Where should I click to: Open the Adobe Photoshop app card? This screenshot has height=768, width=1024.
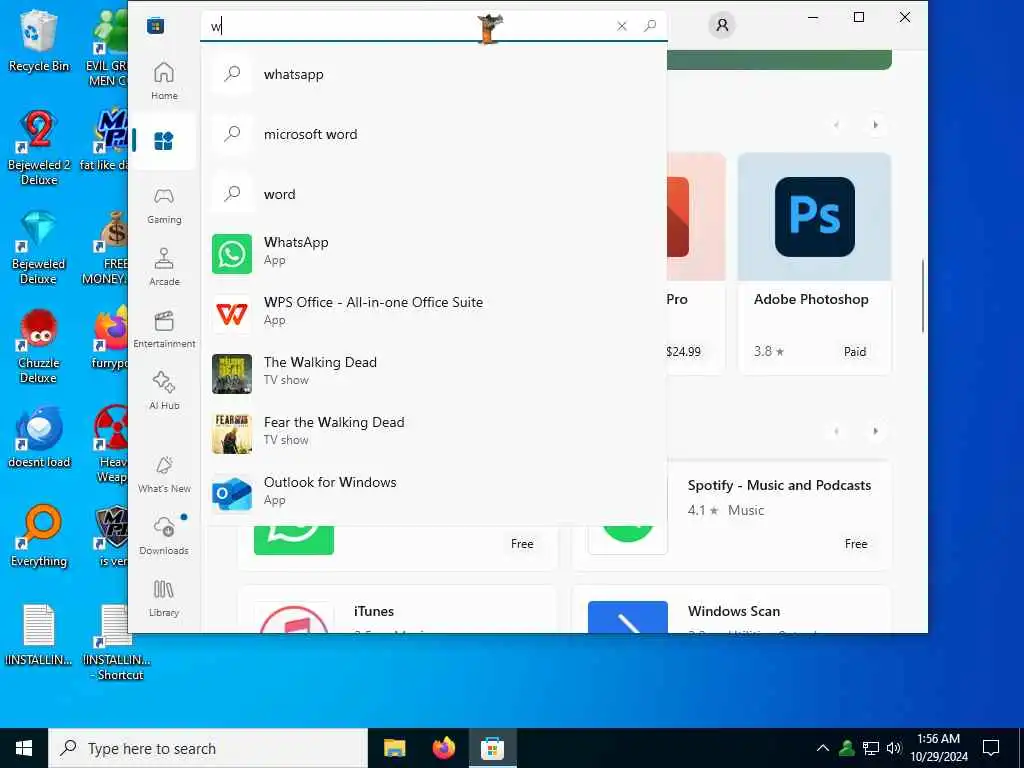[814, 263]
